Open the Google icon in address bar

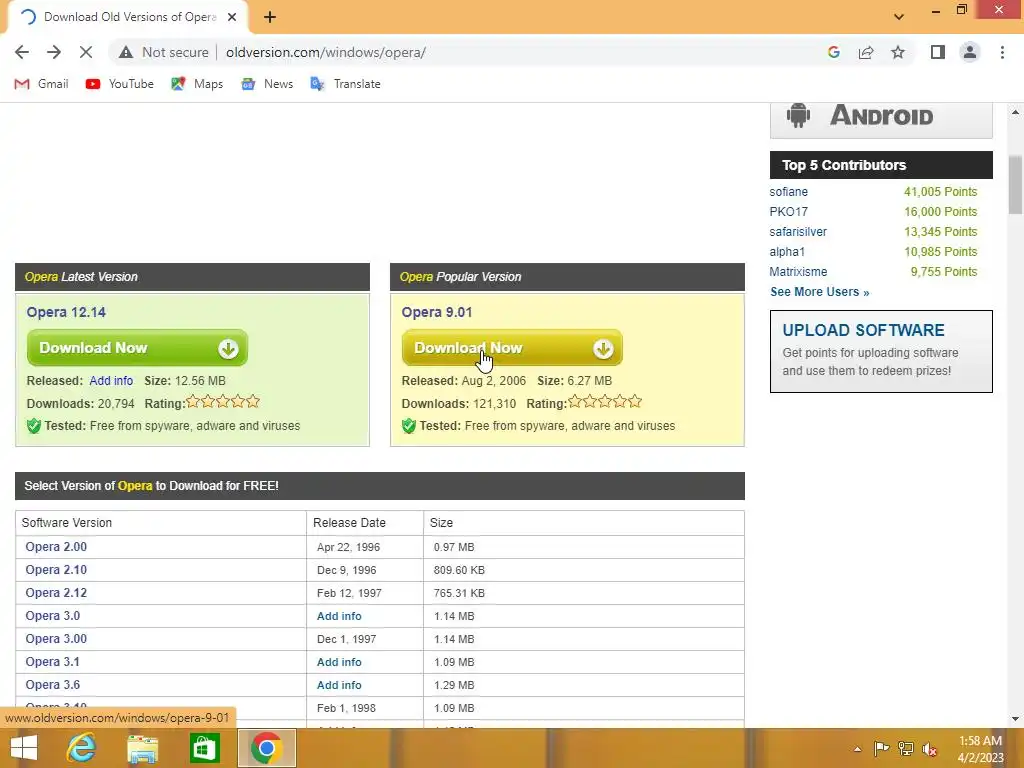point(833,52)
